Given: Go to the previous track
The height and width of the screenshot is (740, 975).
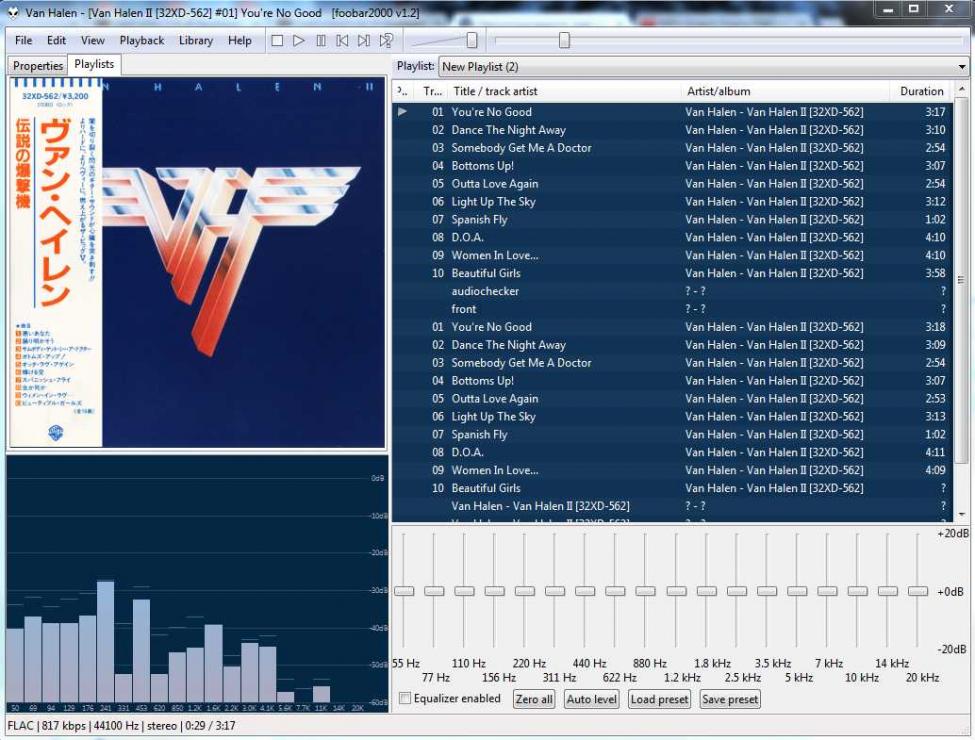Looking at the screenshot, I should pyautogui.click(x=342, y=40).
